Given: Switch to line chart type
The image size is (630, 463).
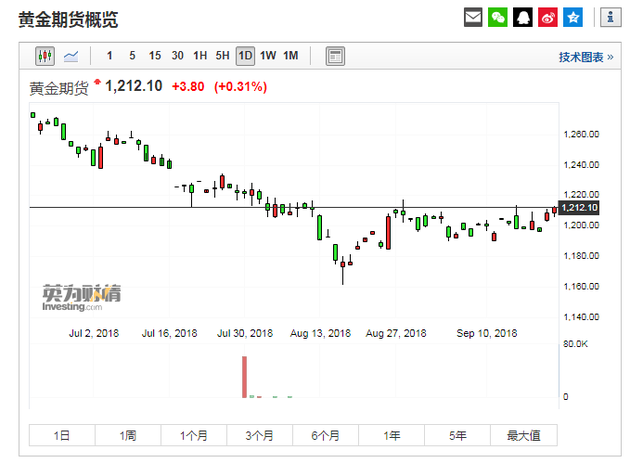Looking at the screenshot, I should (x=71, y=56).
